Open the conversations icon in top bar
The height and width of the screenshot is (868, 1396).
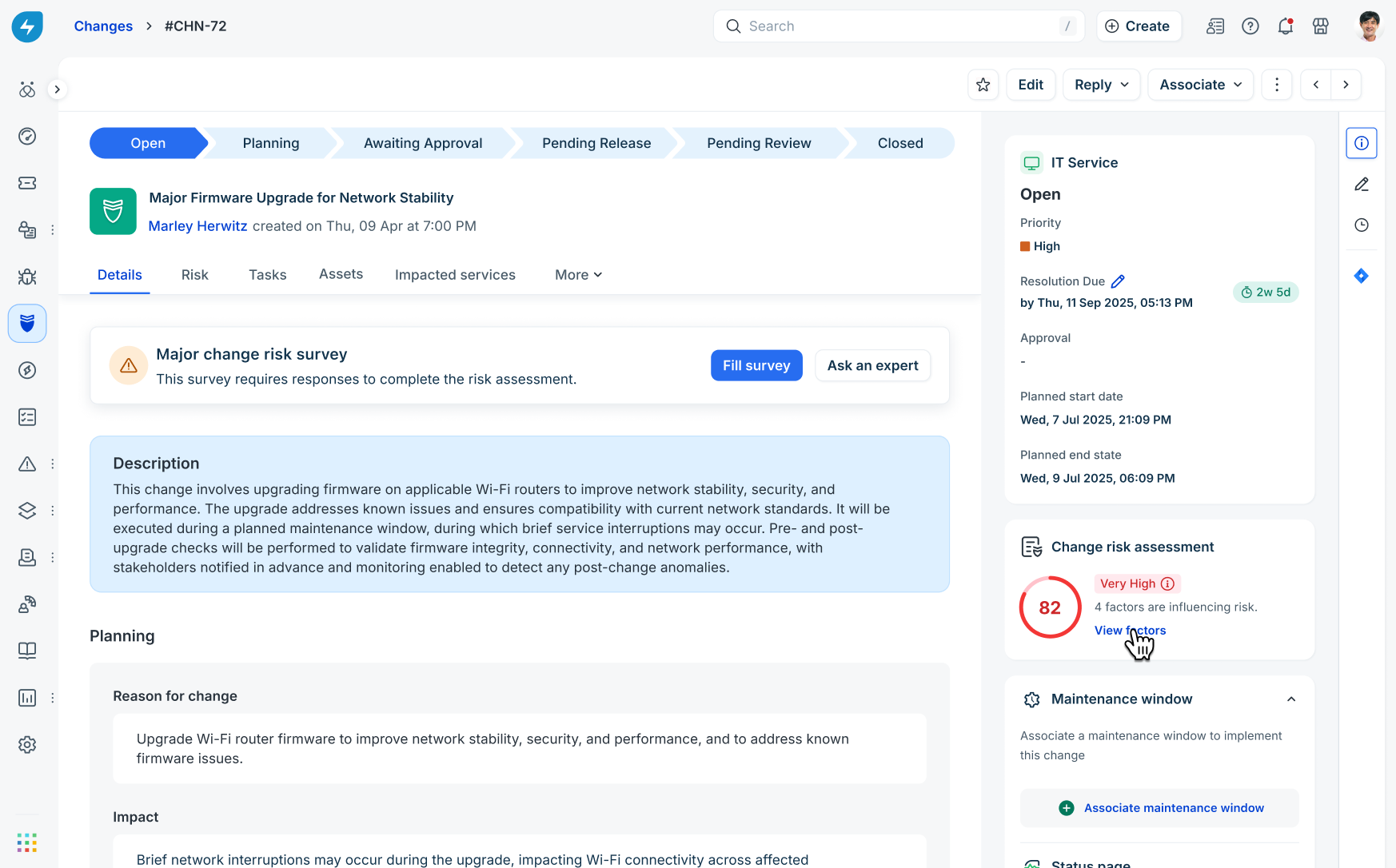(x=1215, y=26)
